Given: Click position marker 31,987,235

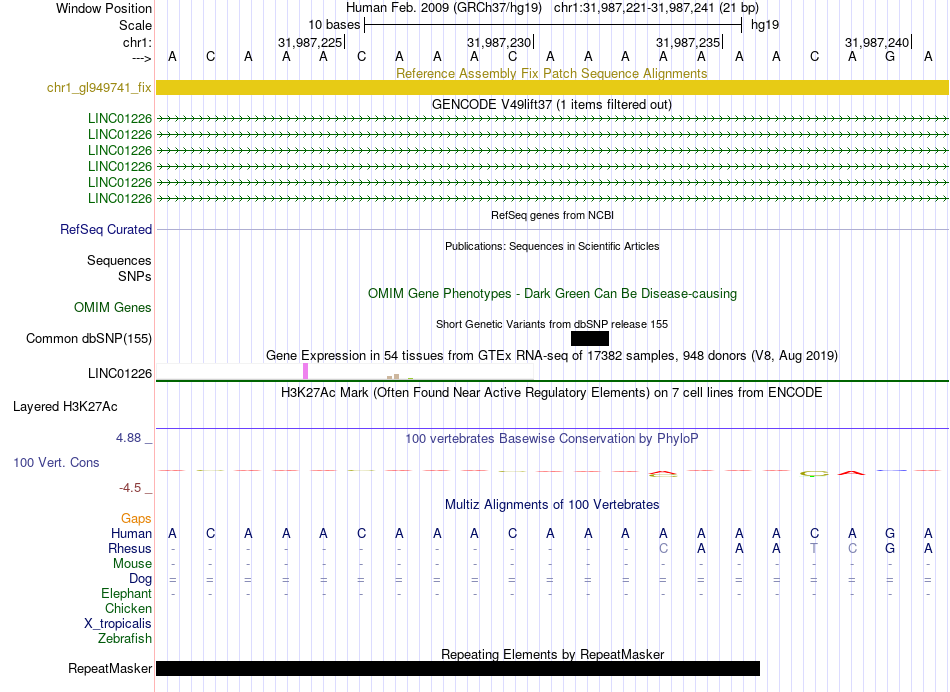Looking at the screenshot, I should 688,42.
